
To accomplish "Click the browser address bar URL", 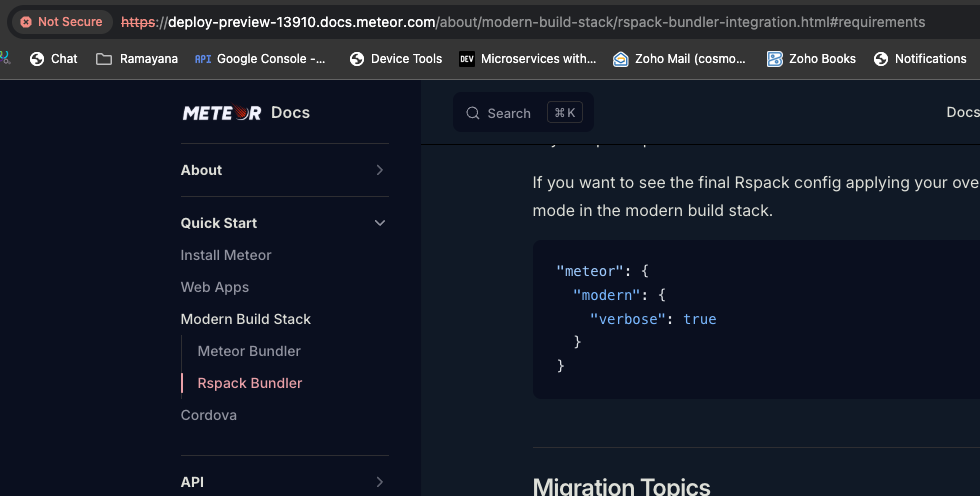I will (522, 22).
